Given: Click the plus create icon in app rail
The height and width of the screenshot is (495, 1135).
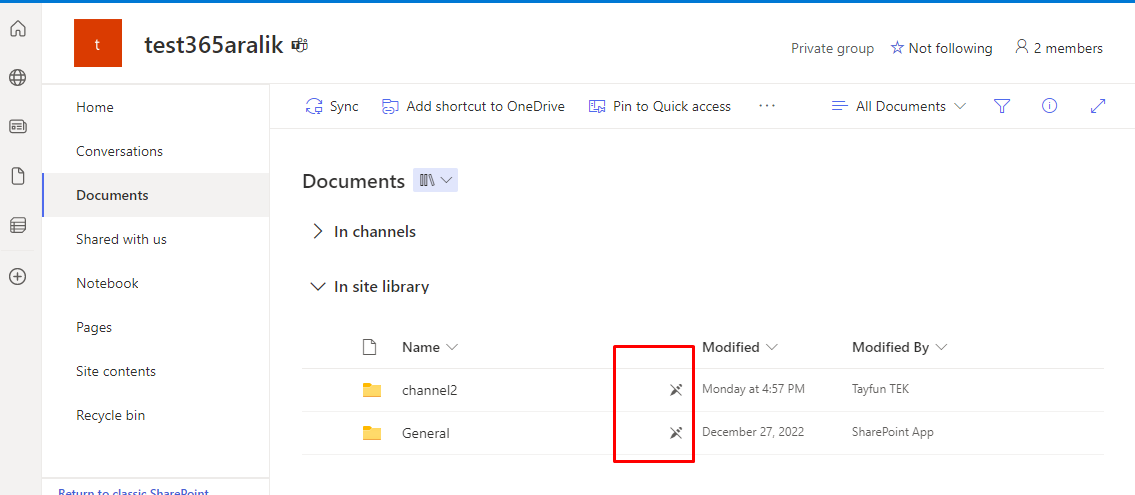Looking at the screenshot, I should [x=17, y=276].
